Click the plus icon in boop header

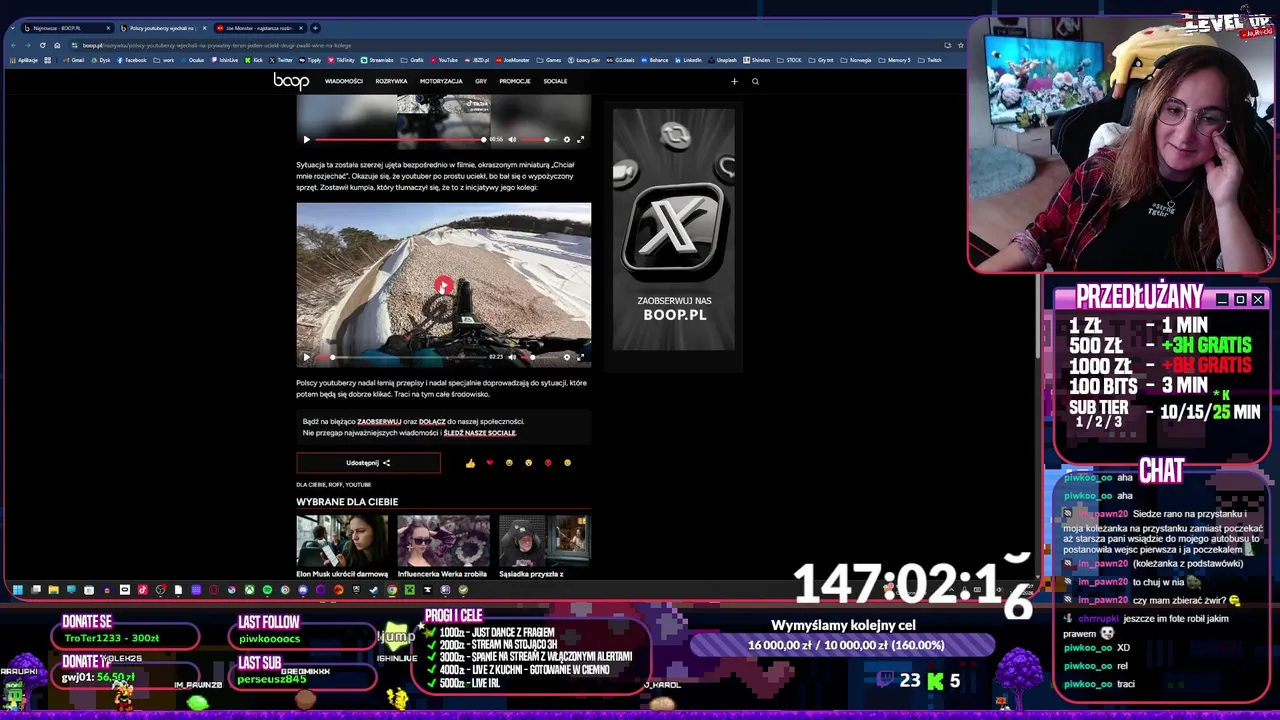pyautogui.click(x=734, y=81)
